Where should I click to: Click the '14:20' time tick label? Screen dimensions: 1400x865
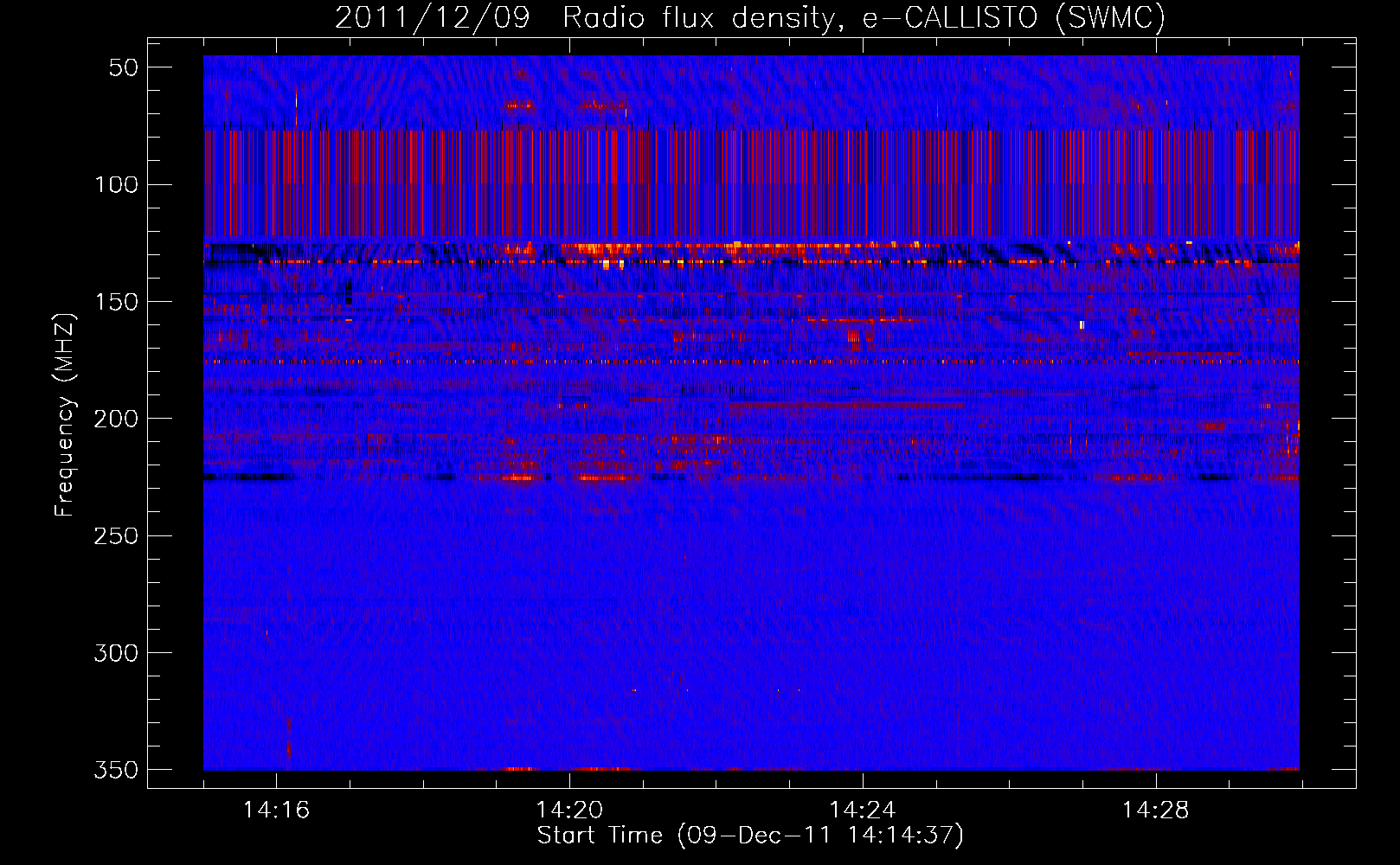click(569, 811)
